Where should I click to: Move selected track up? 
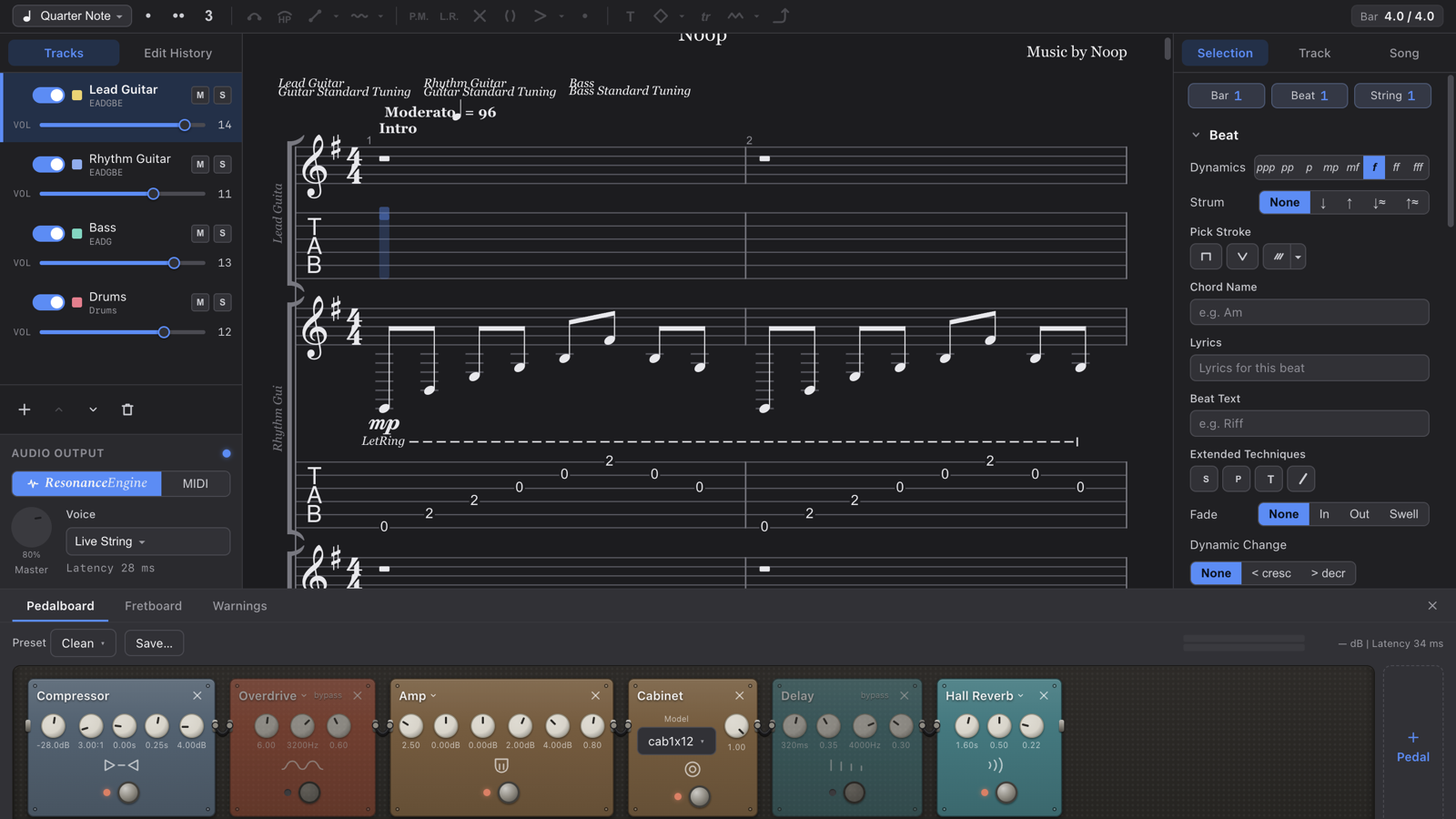58,409
